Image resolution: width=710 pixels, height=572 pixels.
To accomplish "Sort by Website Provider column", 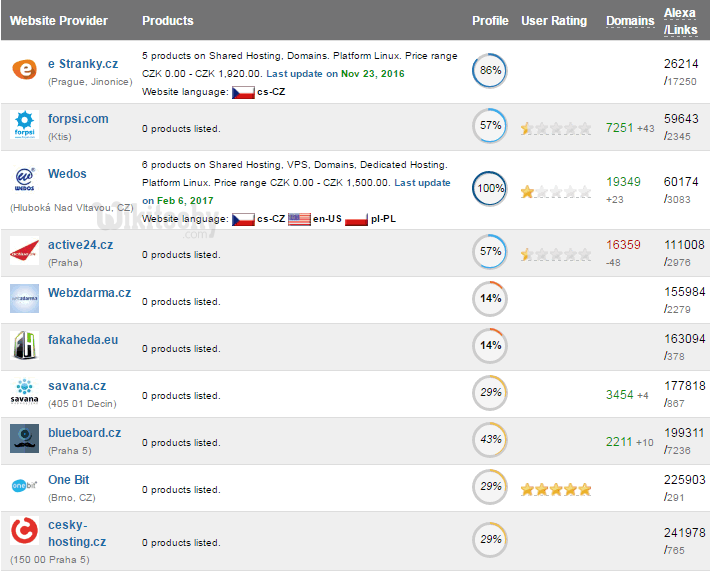I will click(59, 21).
